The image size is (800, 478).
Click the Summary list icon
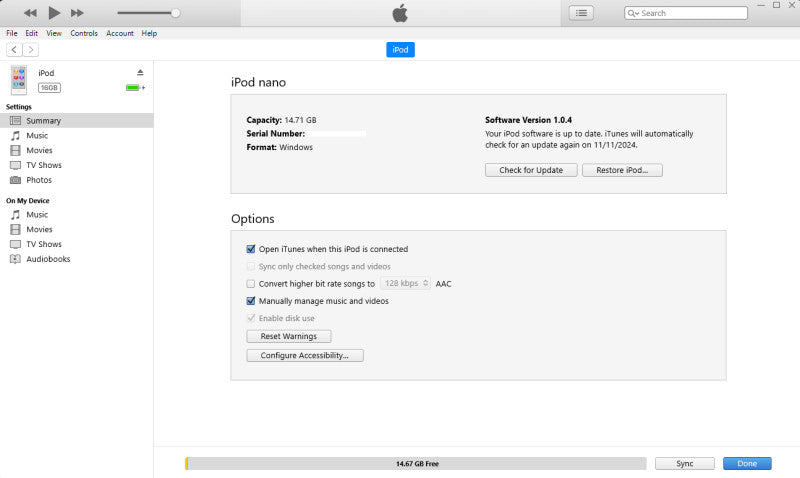(x=16, y=120)
